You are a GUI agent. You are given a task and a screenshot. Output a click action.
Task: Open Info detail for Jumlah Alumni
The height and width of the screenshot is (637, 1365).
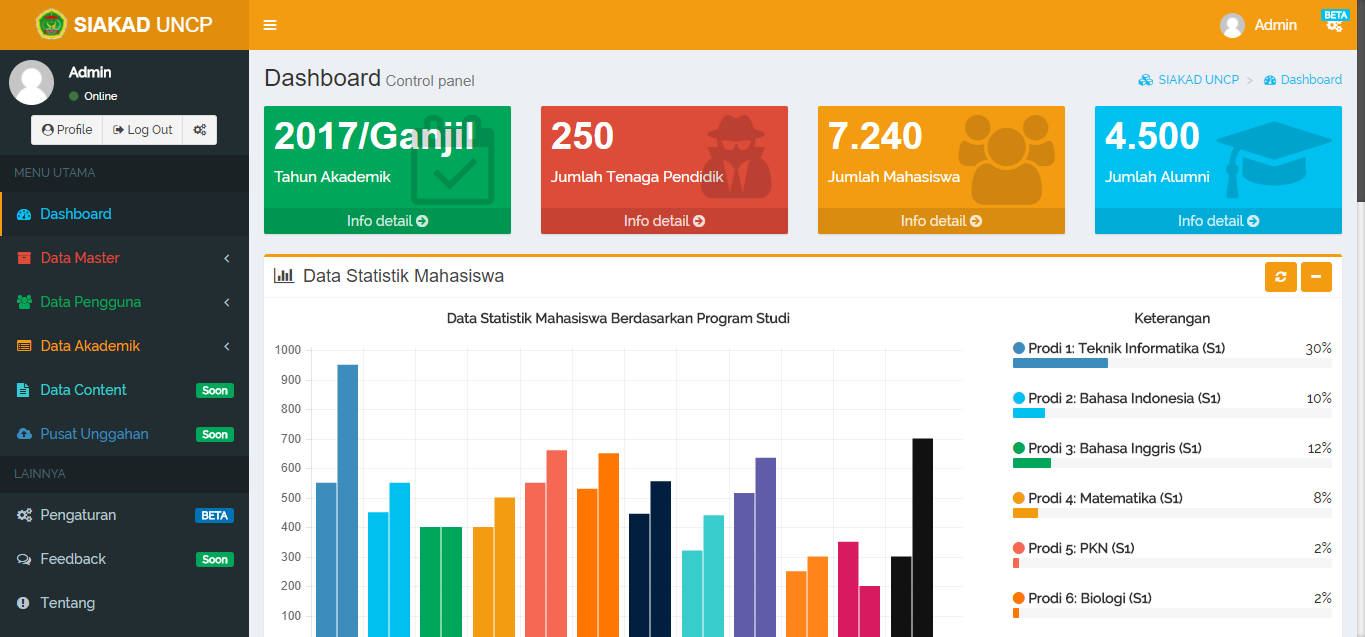click(x=1218, y=221)
